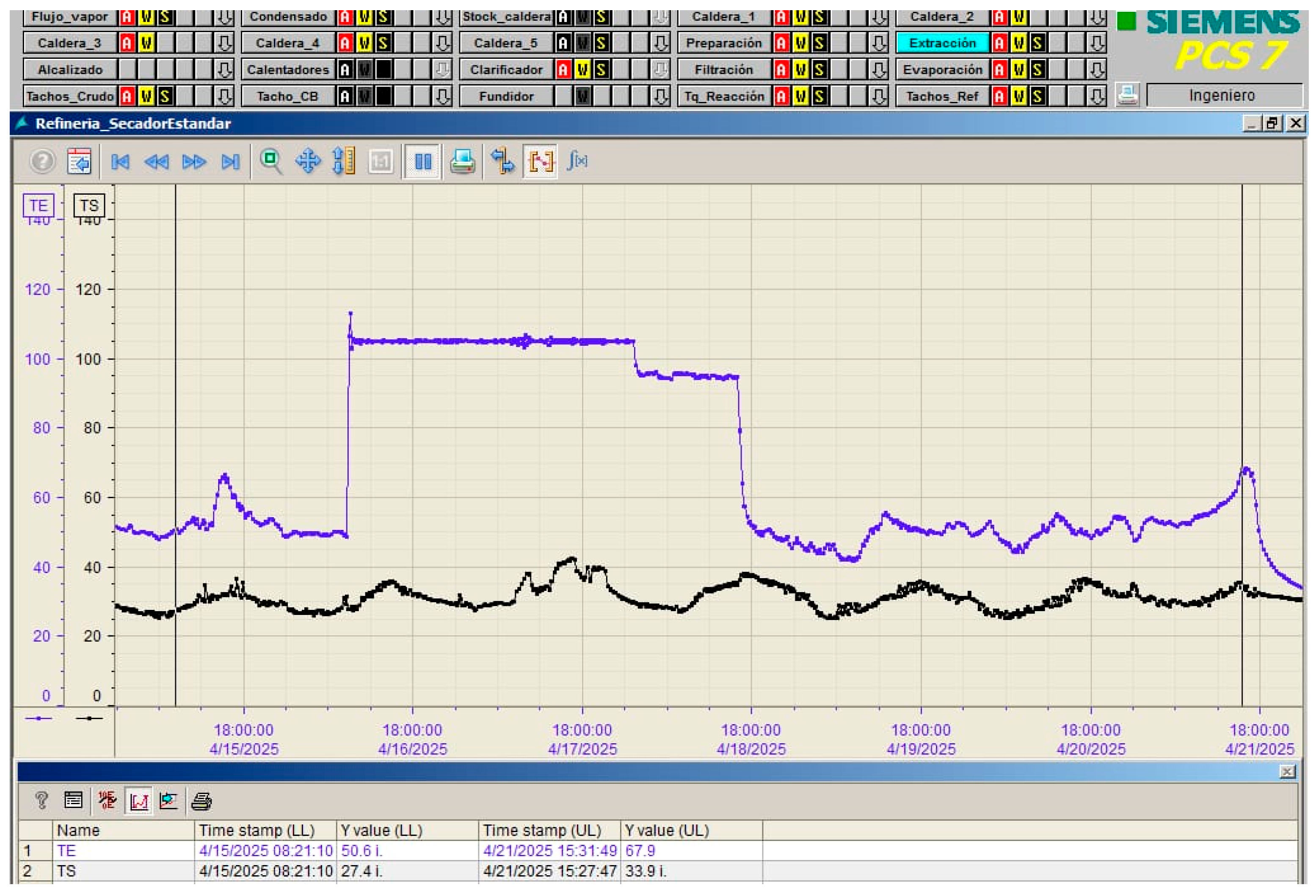Open the Evaporación area button
The image size is (1316, 896).
[x=942, y=70]
